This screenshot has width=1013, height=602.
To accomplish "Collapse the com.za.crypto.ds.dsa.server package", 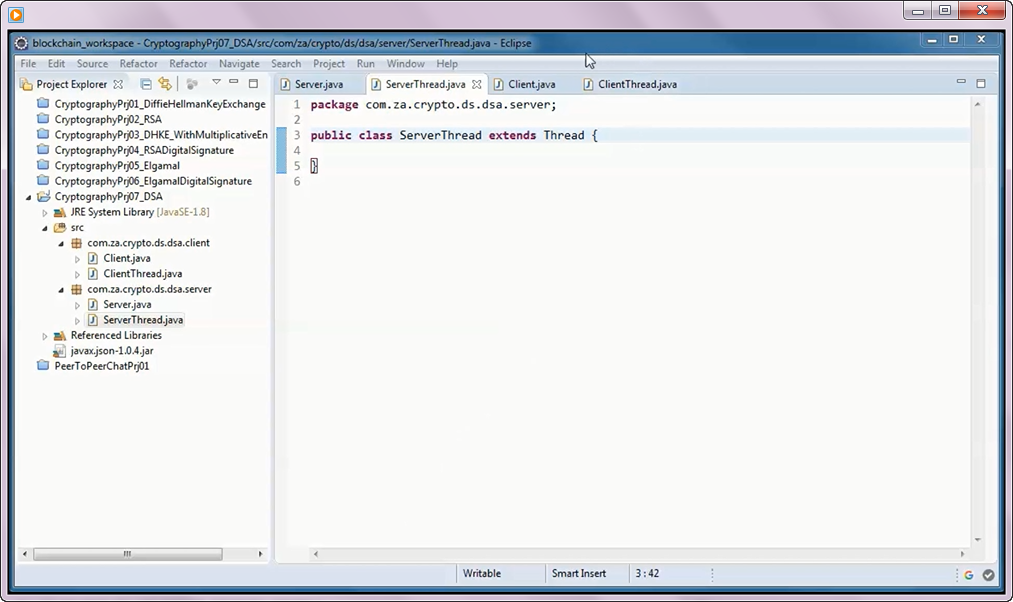I will tap(61, 290).
